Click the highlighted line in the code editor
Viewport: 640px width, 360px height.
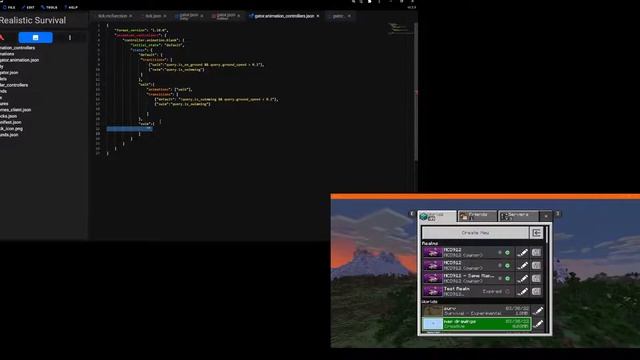point(129,129)
